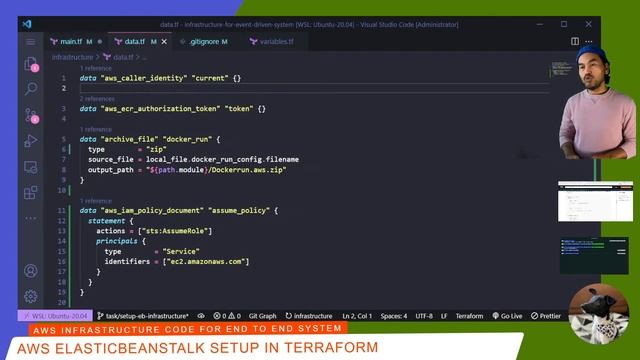Open the Accounts menu icon

click(31, 271)
